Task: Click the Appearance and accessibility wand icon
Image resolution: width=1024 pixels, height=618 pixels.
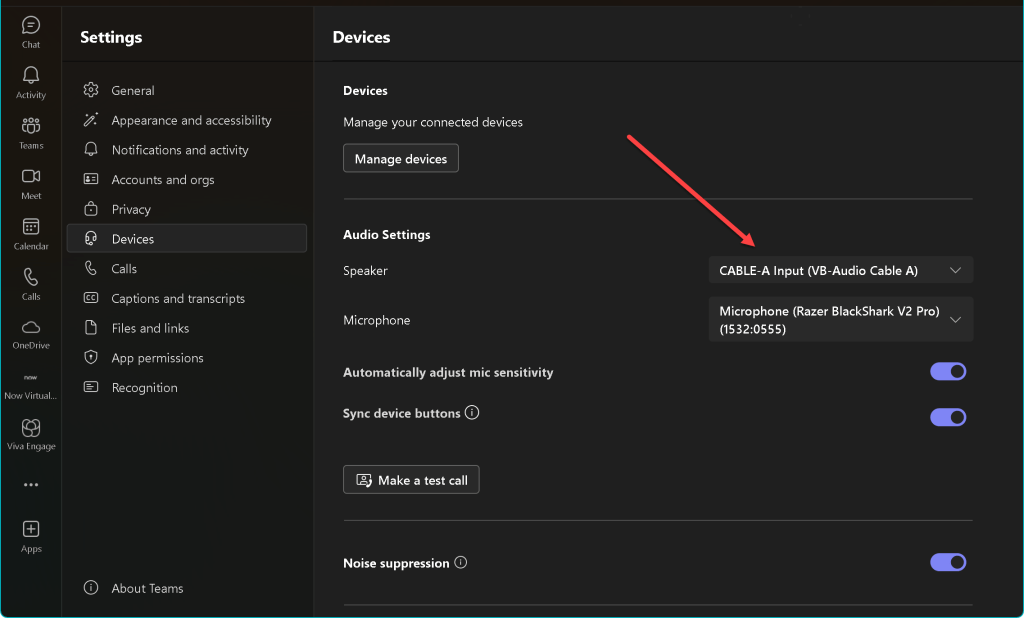Action: (x=91, y=120)
